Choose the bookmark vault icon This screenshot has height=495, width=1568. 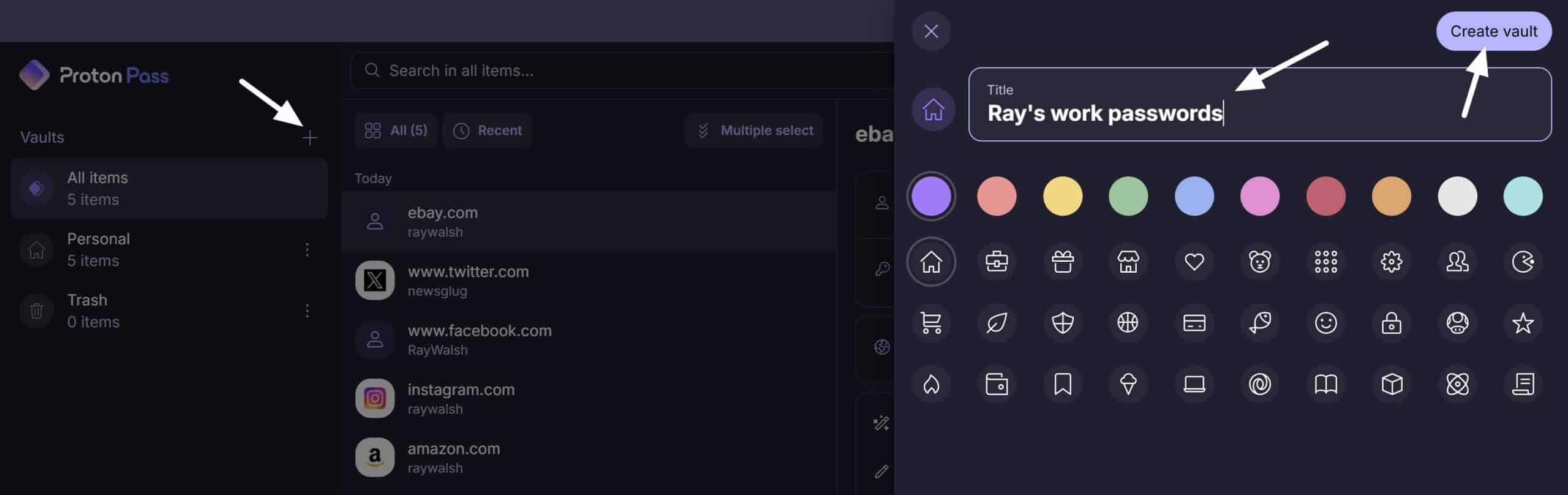(x=1063, y=384)
